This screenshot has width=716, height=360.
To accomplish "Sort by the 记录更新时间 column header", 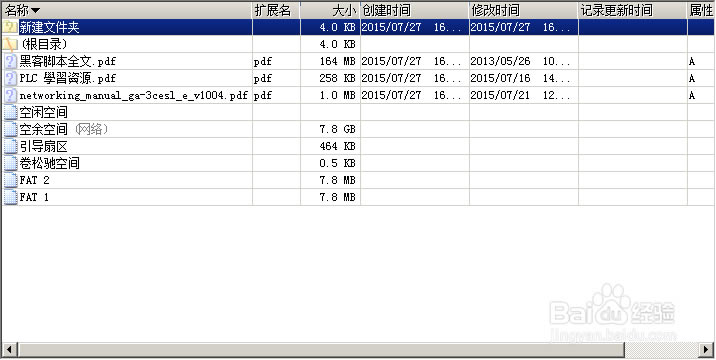I will click(x=633, y=10).
